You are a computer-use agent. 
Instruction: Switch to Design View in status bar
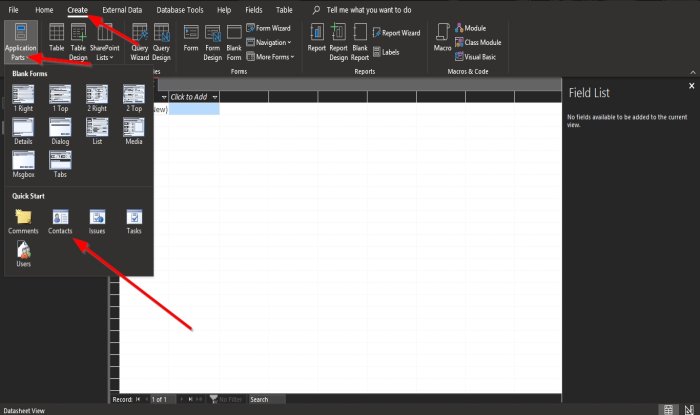point(689,409)
